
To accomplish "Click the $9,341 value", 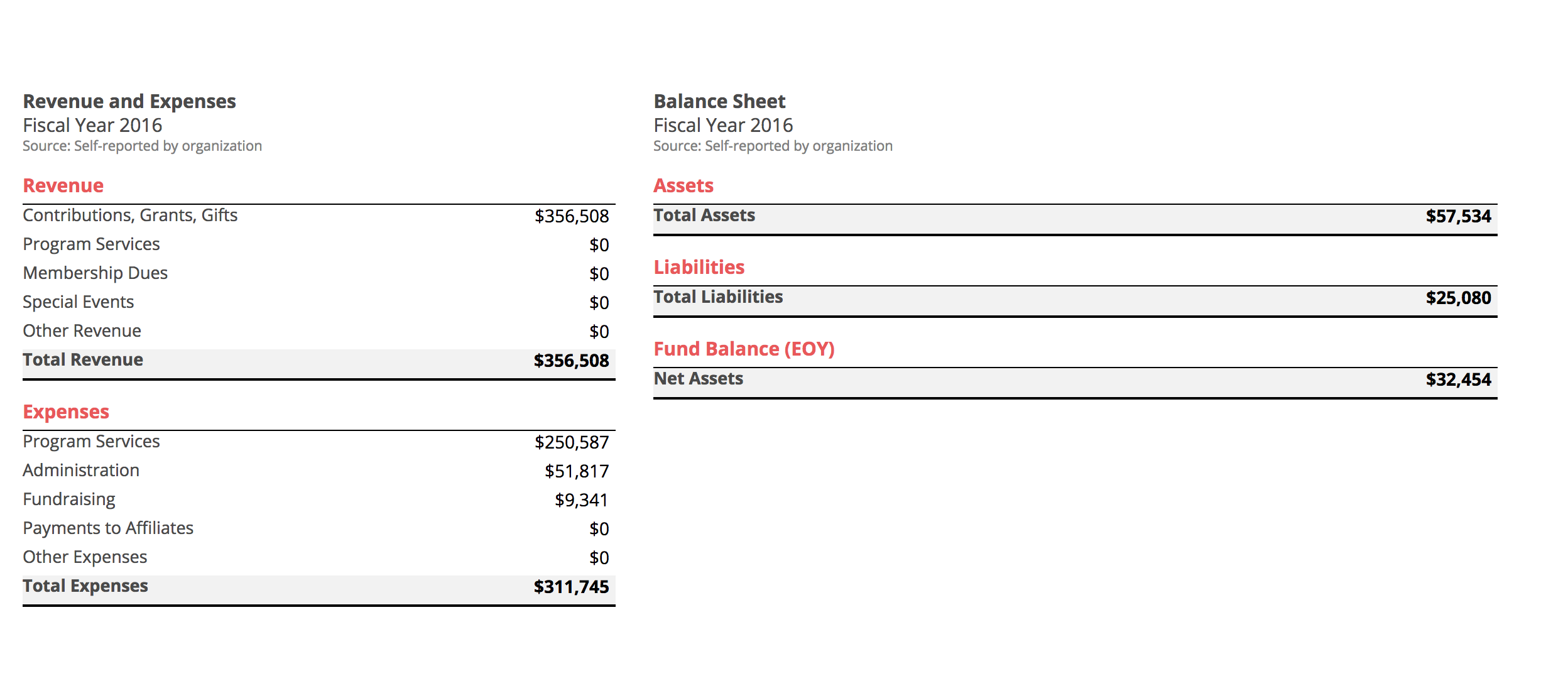I will [582, 500].
